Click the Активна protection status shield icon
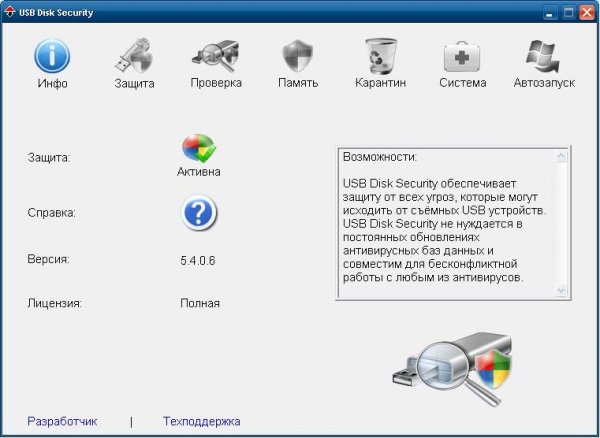Image resolution: width=600 pixels, height=438 pixels. (199, 148)
